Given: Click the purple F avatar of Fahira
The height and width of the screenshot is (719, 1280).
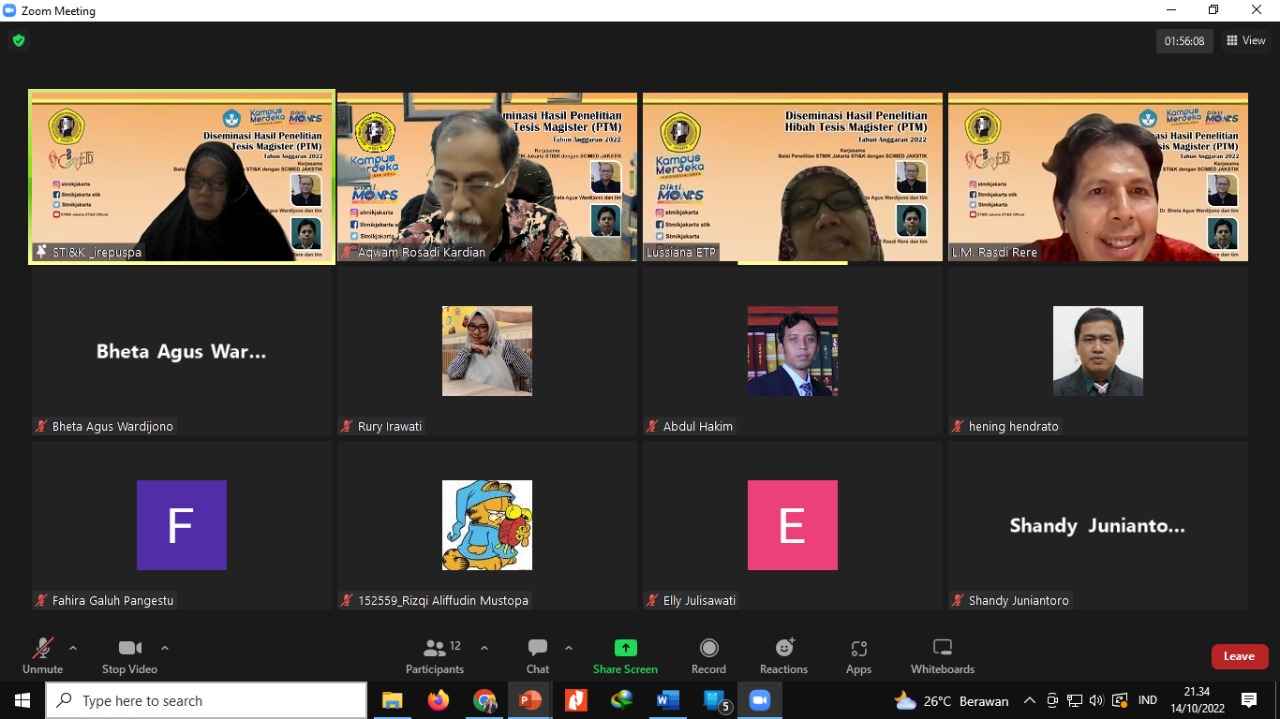Looking at the screenshot, I should (x=181, y=525).
